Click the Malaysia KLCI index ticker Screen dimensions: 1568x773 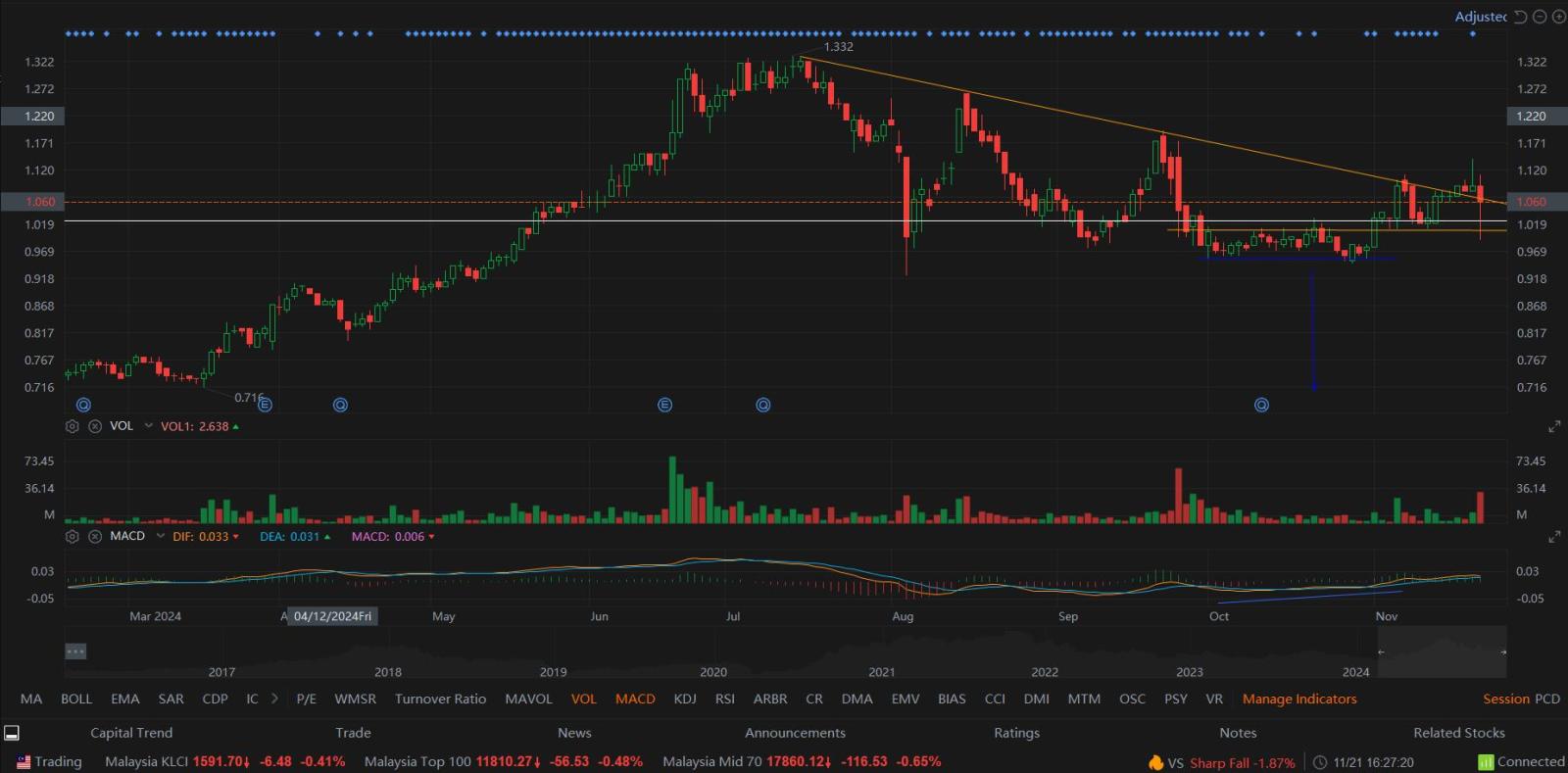pos(224,762)
